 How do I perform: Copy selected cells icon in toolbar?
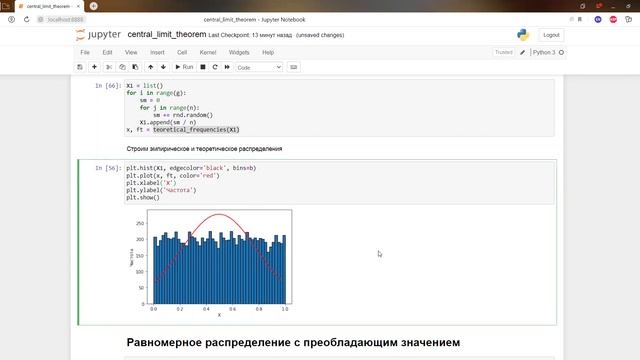tap(122, 67)
